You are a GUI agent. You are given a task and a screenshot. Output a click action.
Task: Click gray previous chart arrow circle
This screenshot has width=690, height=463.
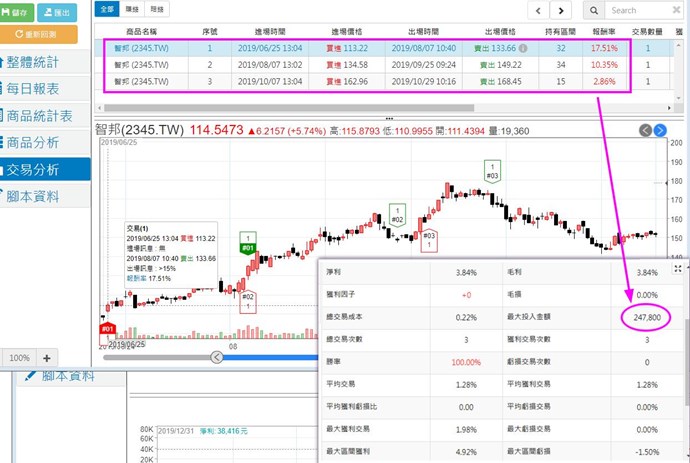[x=645, y=130]
